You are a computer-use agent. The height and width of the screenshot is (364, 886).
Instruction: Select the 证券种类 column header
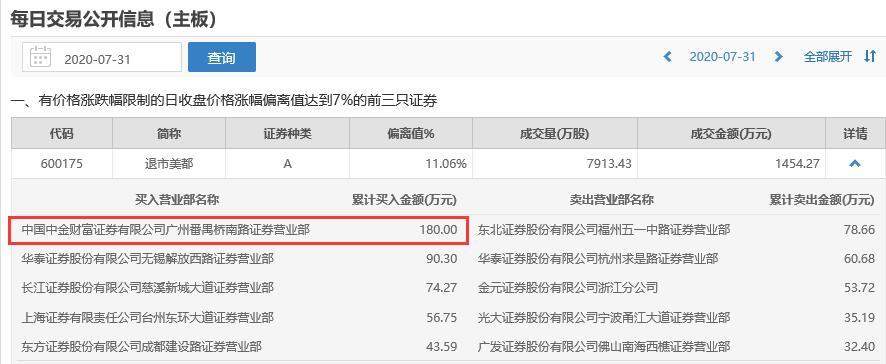[x=287, y=133]
